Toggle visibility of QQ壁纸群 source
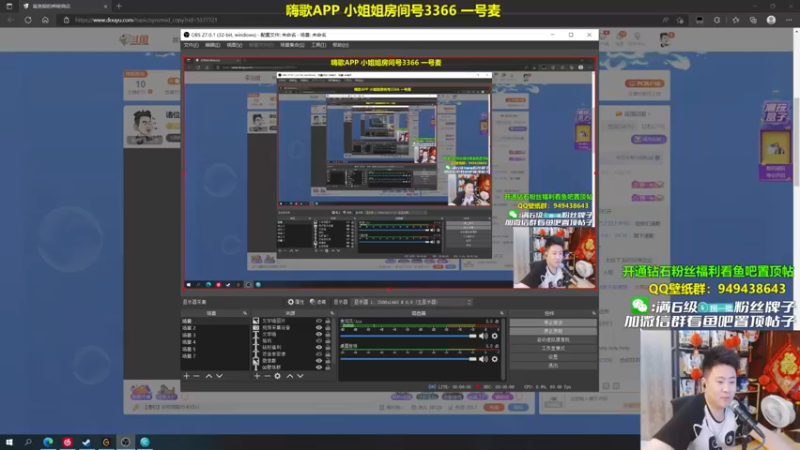 (x=319, y=367)
